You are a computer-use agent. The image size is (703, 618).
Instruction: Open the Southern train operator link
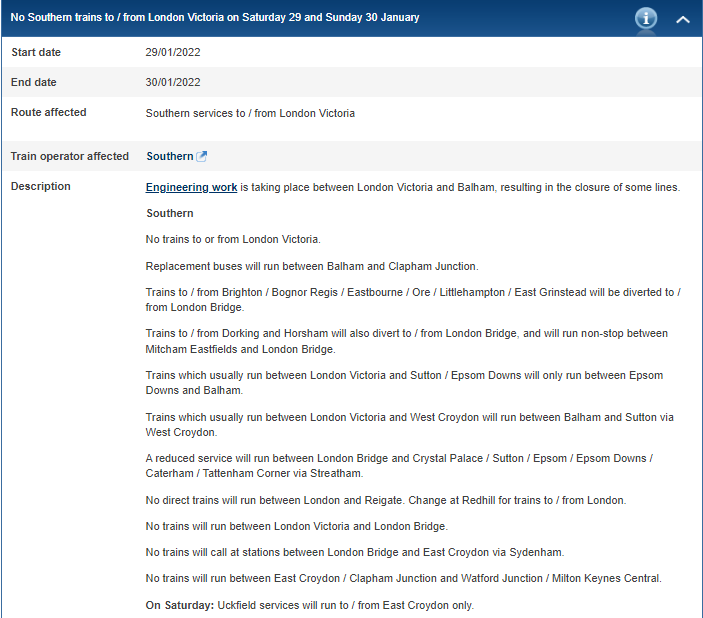170,157
